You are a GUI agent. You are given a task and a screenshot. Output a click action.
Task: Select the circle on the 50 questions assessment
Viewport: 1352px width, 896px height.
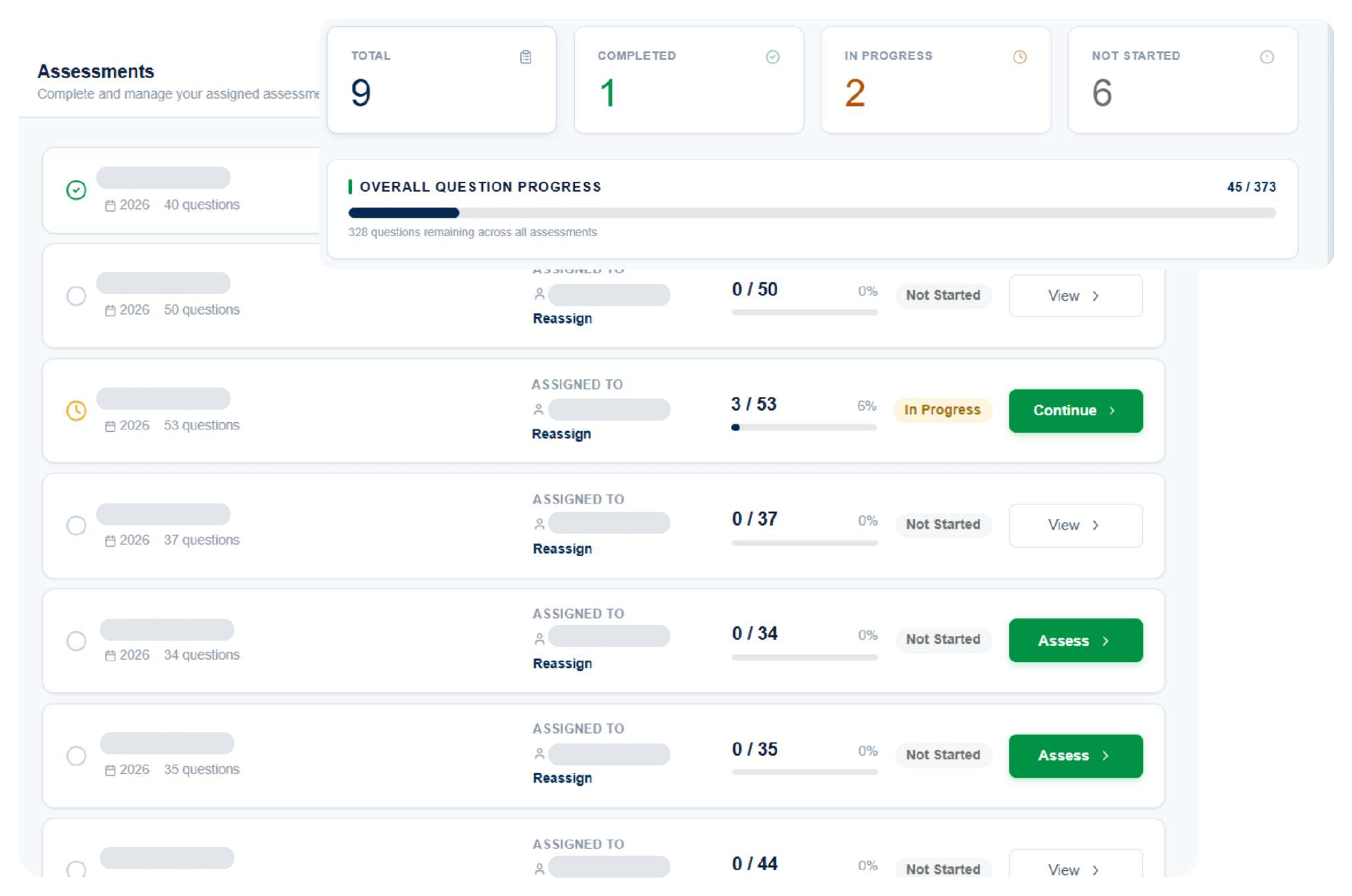[x=76, y=295]
